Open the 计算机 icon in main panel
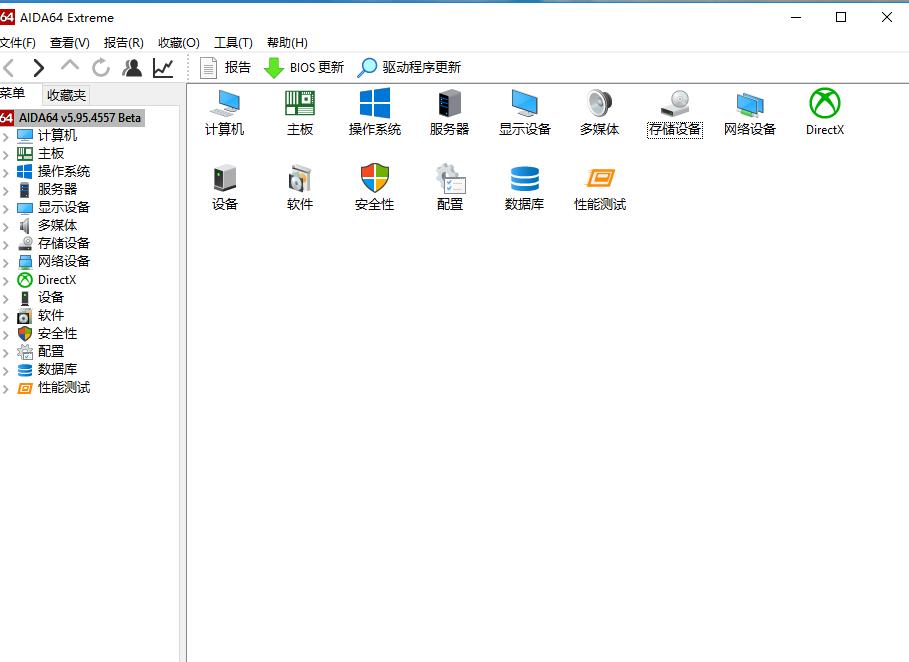 coord(224,113)
